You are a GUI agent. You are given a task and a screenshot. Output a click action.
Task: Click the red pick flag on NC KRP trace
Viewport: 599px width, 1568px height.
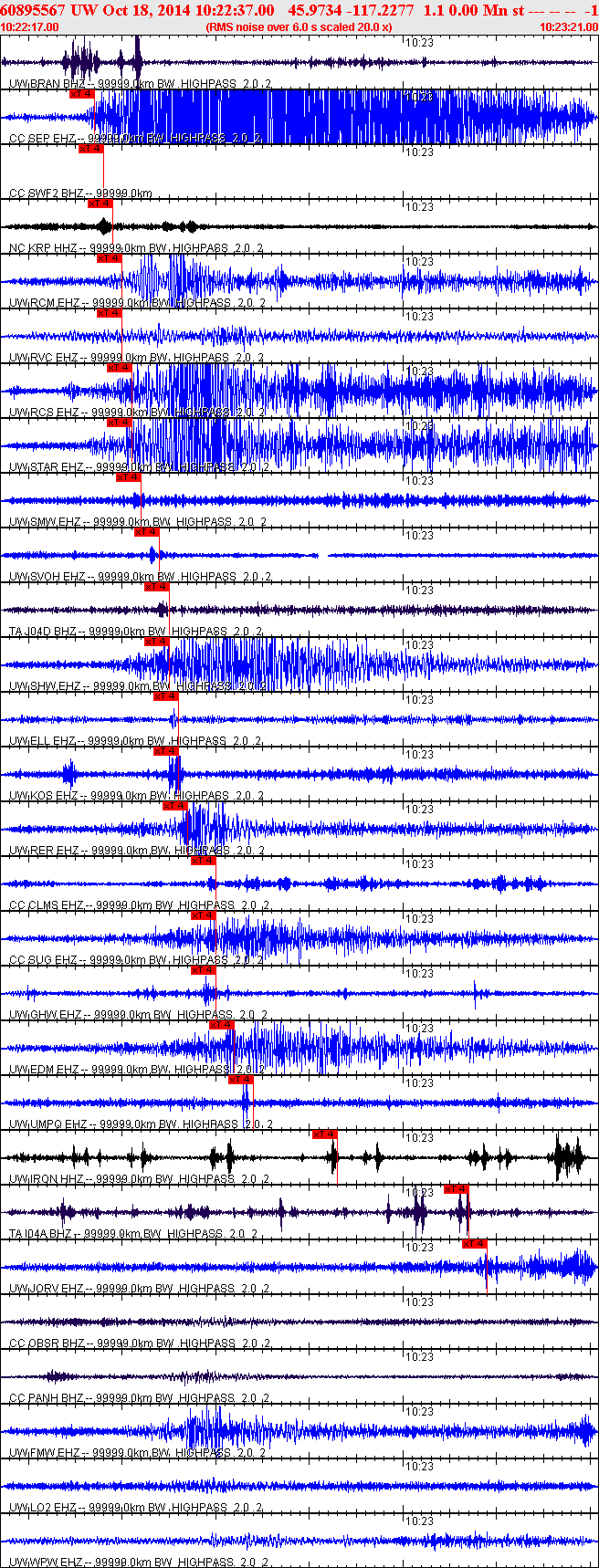[x=100, y=204]
